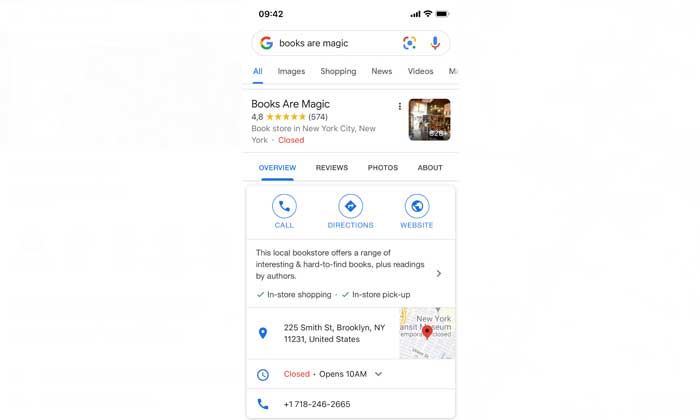Switch to the Shopping search tab
This screenshot has height=420, width=700.
point(338,71)
